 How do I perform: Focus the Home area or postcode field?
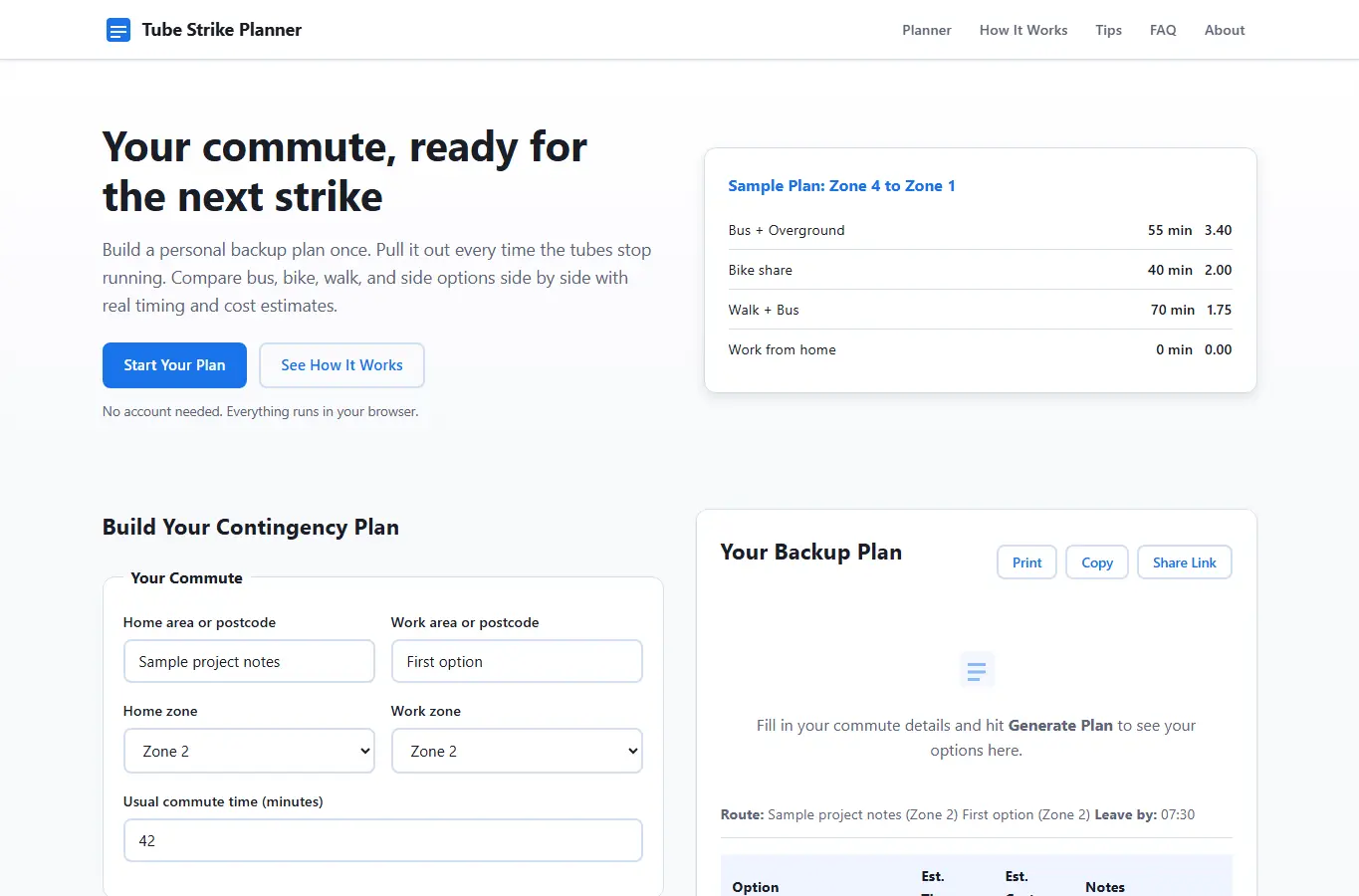tap(249, 661)
